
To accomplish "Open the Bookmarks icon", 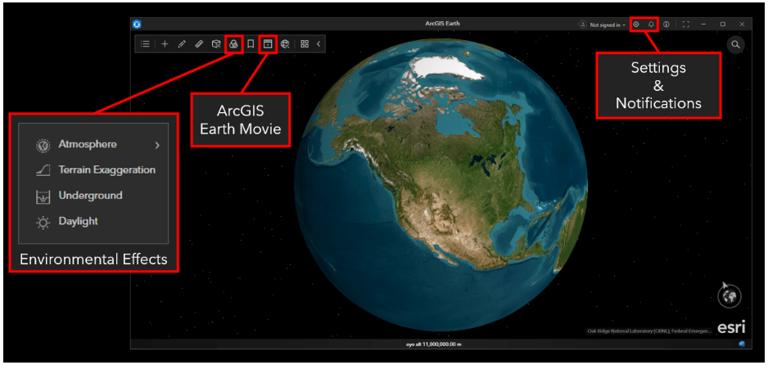I will (251, 44).
